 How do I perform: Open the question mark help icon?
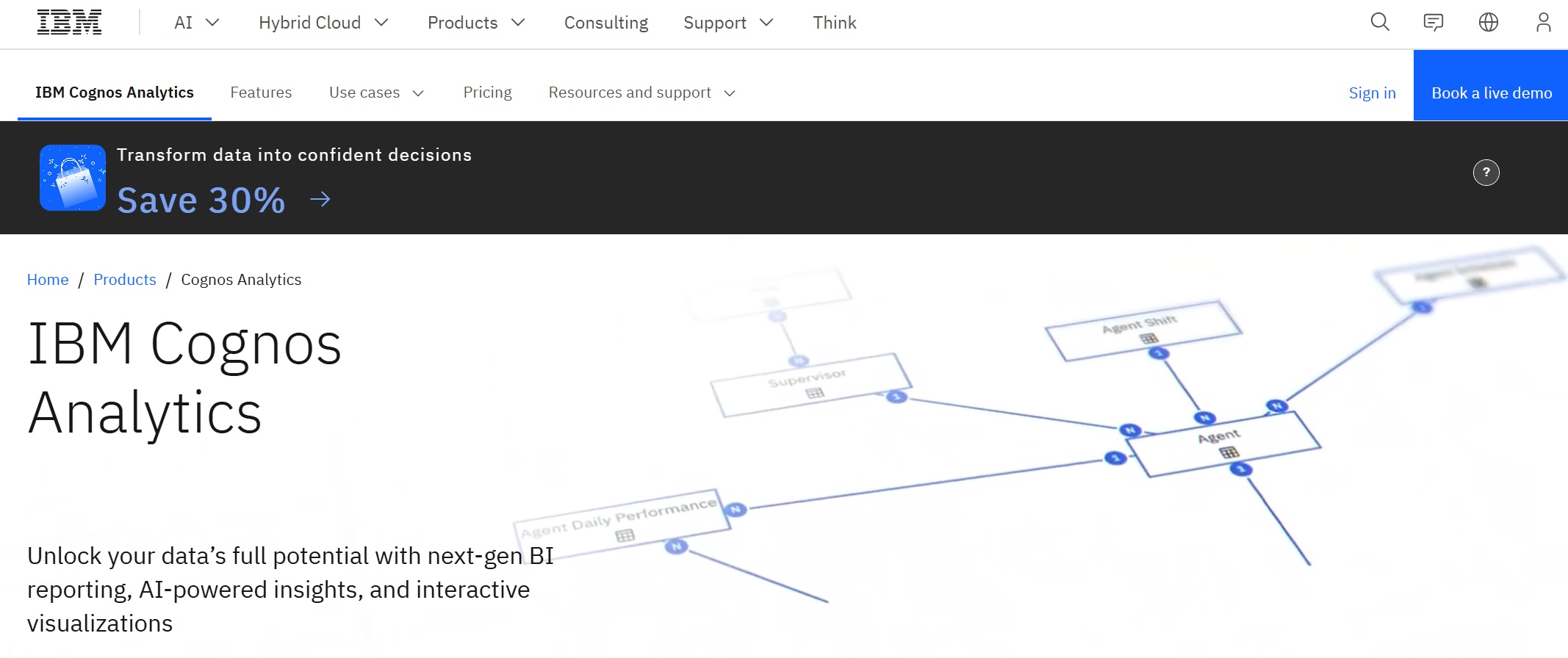(1486, 172)
